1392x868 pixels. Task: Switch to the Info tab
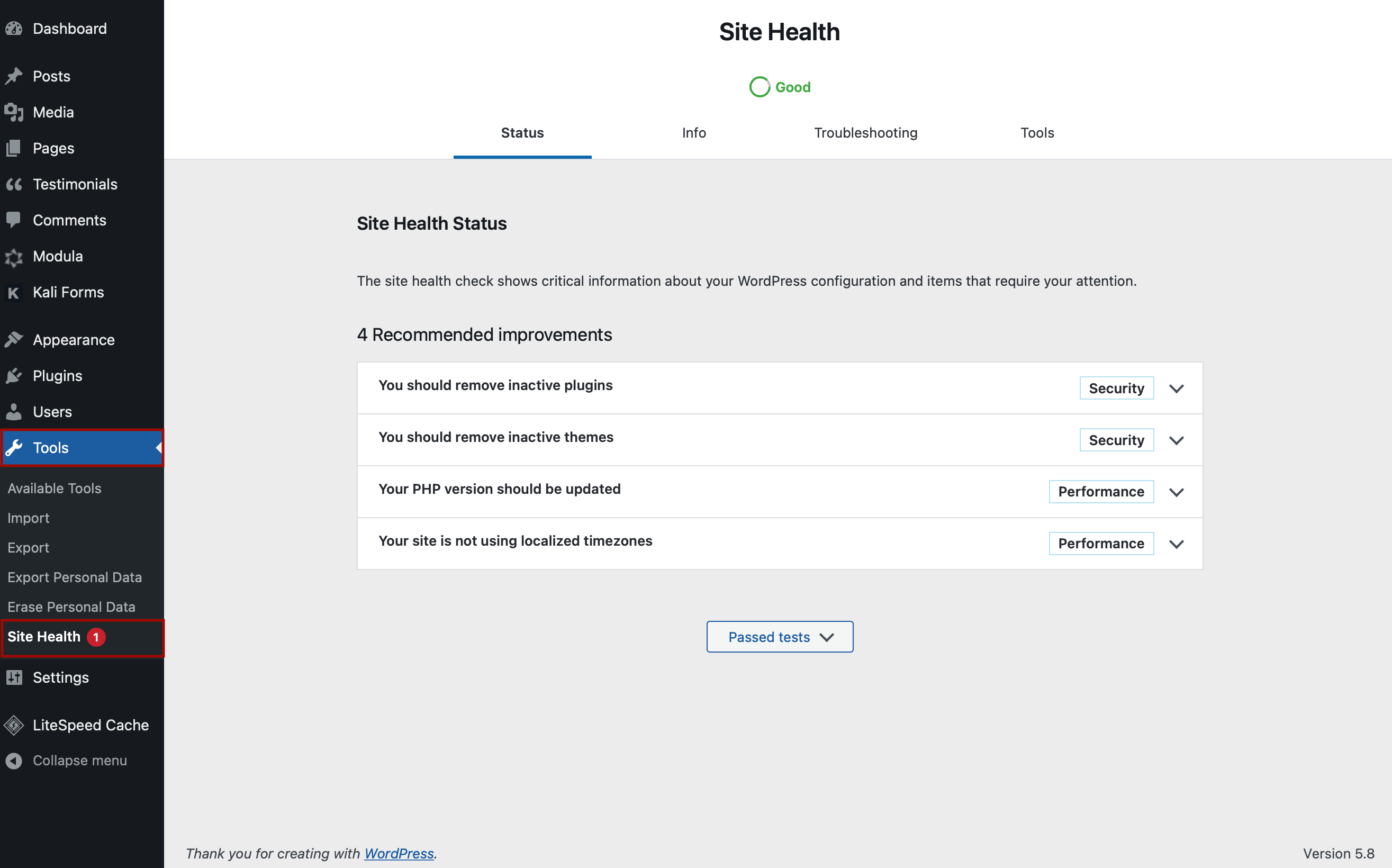click(x=693, y=133)
